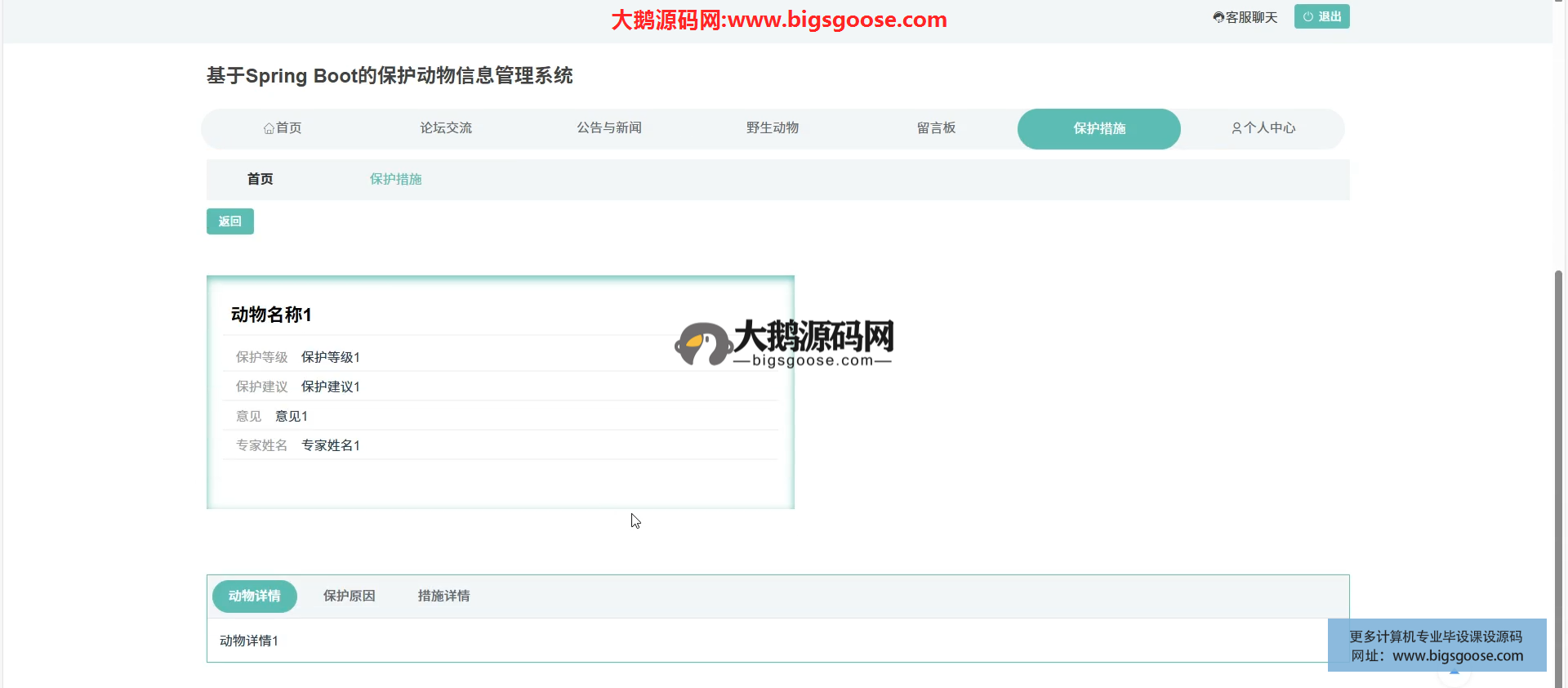This screenshot has width=1568, height=688.
Task: Open the 留言板 page
Action: [936, 128]
